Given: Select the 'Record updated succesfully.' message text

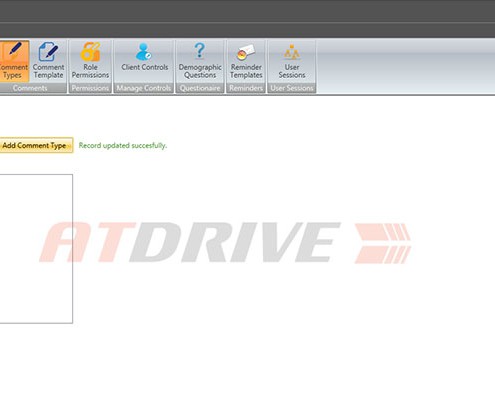Looking at the screenshot, I should click(123, 146).
